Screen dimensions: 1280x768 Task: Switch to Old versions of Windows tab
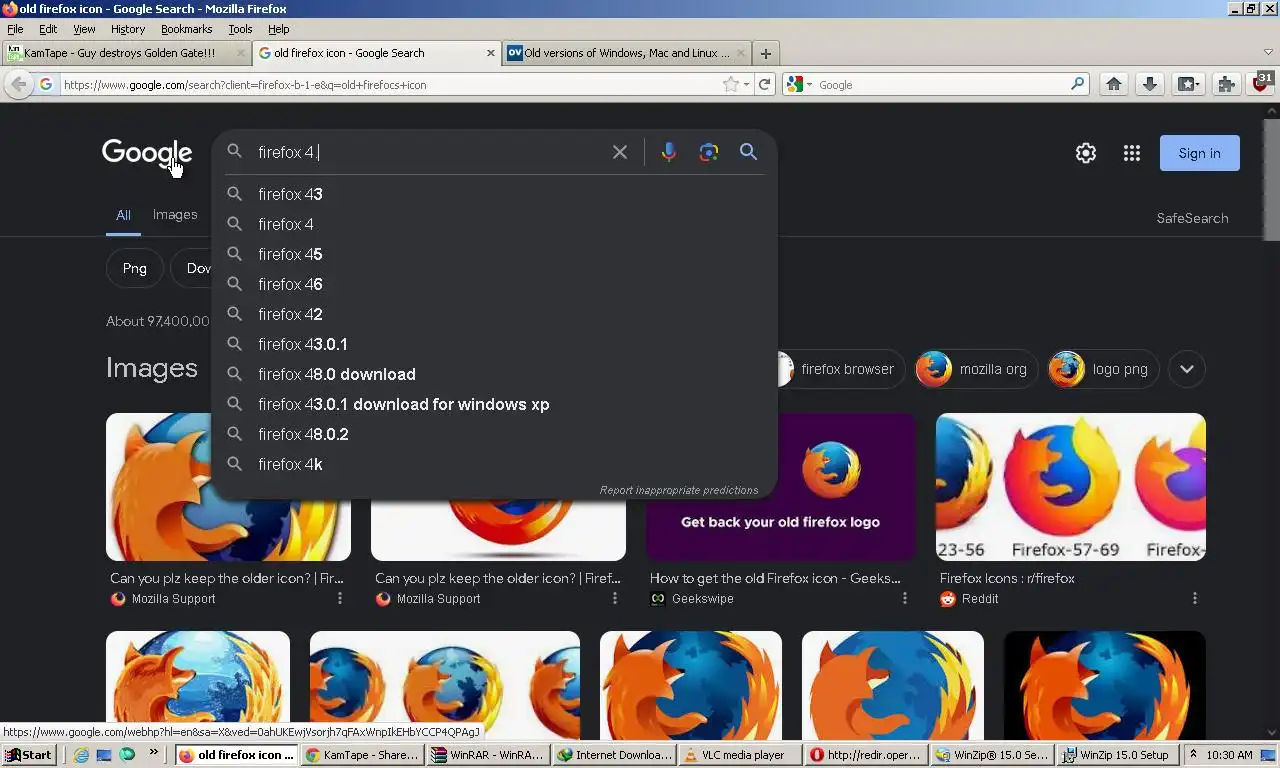(x=627, y=53)
